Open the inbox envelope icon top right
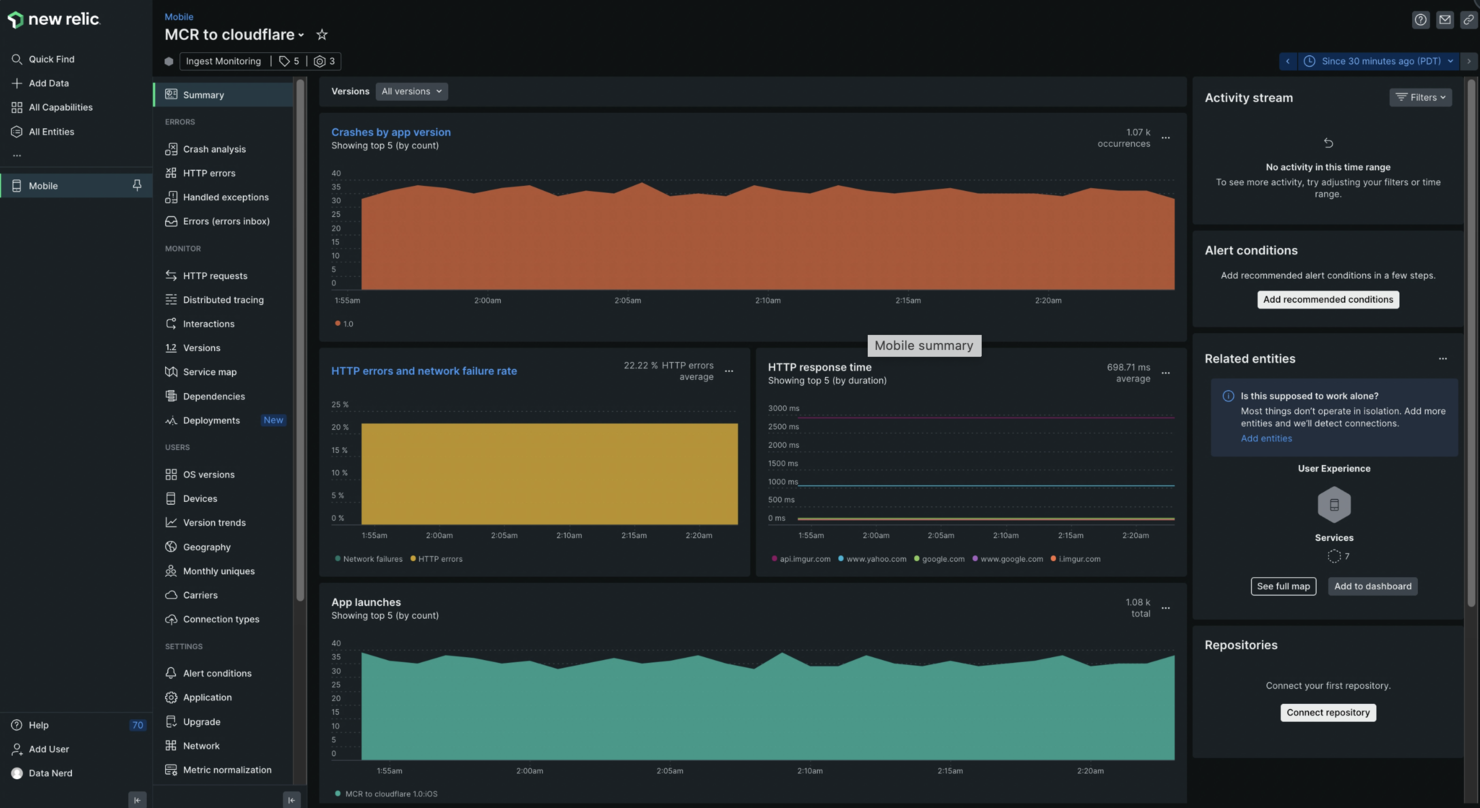 point(1444,19)
